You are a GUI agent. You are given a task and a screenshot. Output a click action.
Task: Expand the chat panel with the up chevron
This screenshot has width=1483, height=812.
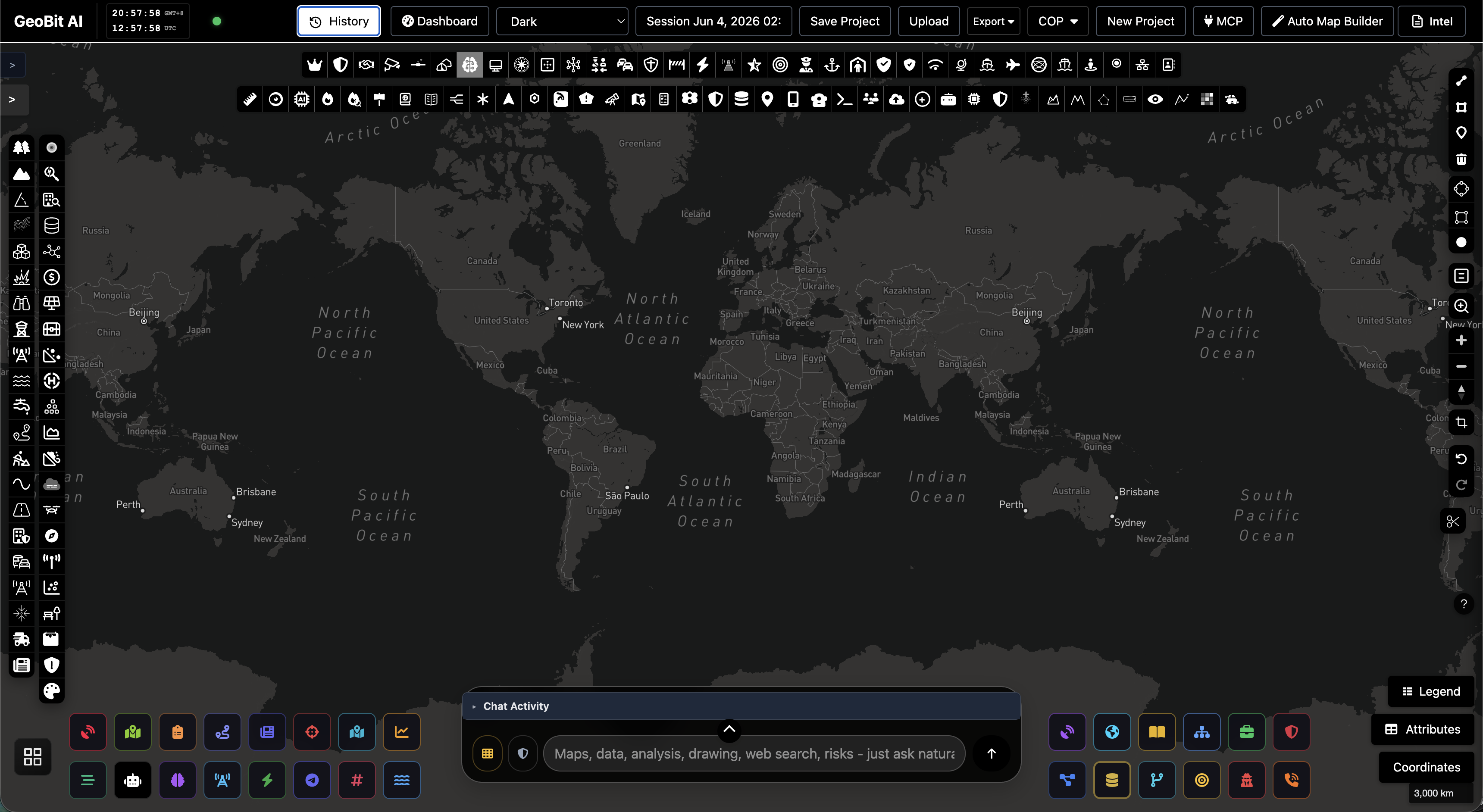729,729
